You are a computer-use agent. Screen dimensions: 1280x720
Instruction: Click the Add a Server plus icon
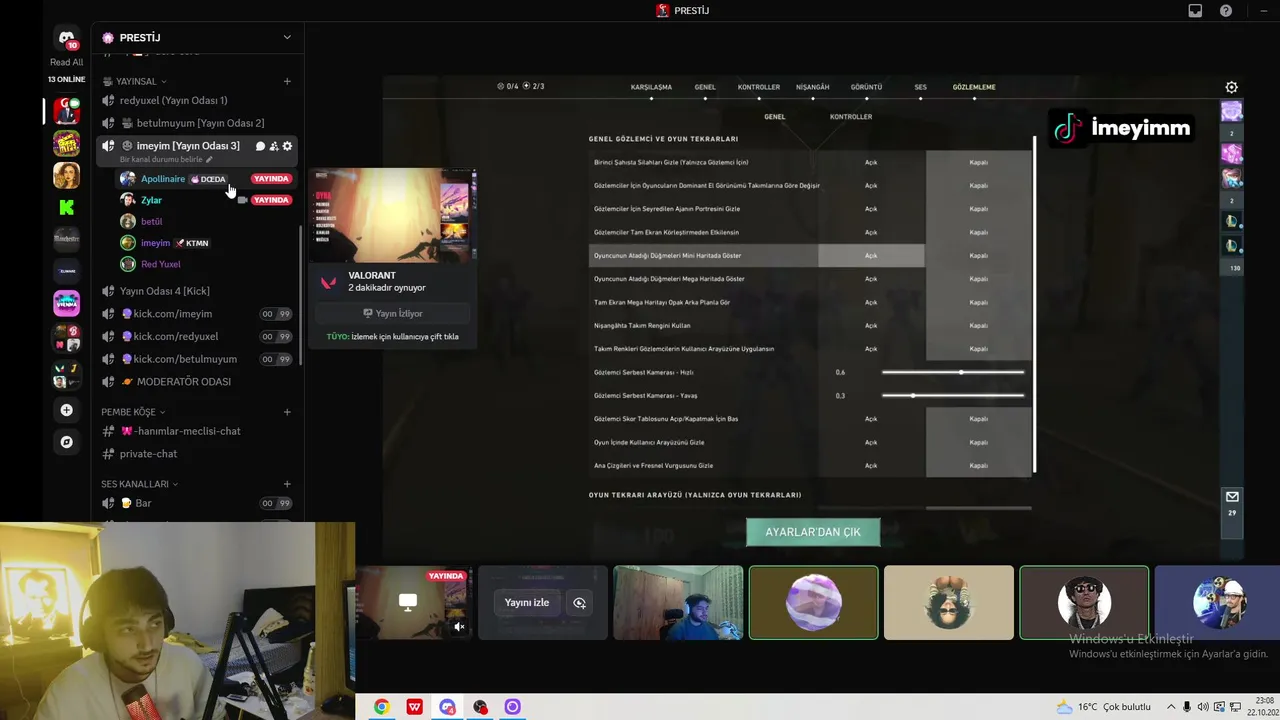[66, 410]
